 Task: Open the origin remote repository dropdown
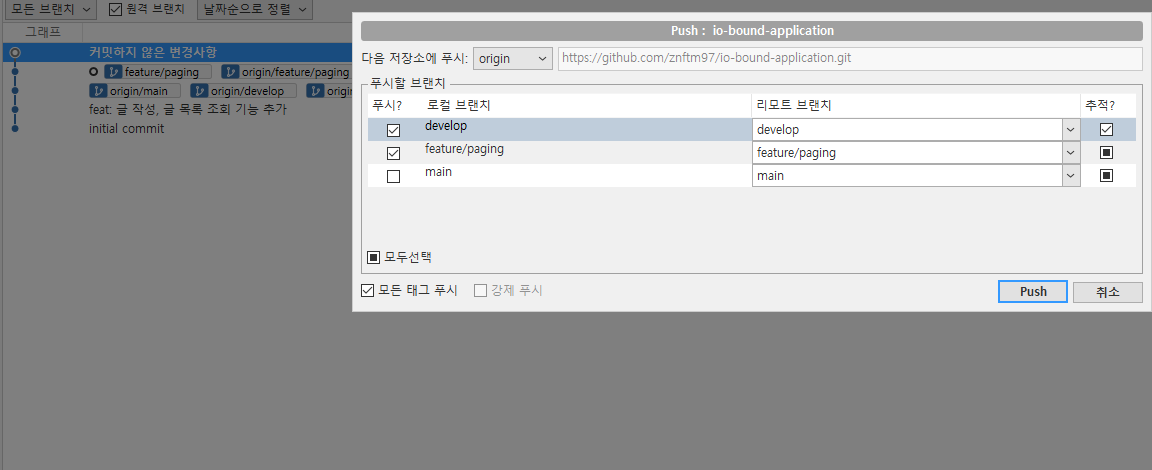click(x=513, y=59)
